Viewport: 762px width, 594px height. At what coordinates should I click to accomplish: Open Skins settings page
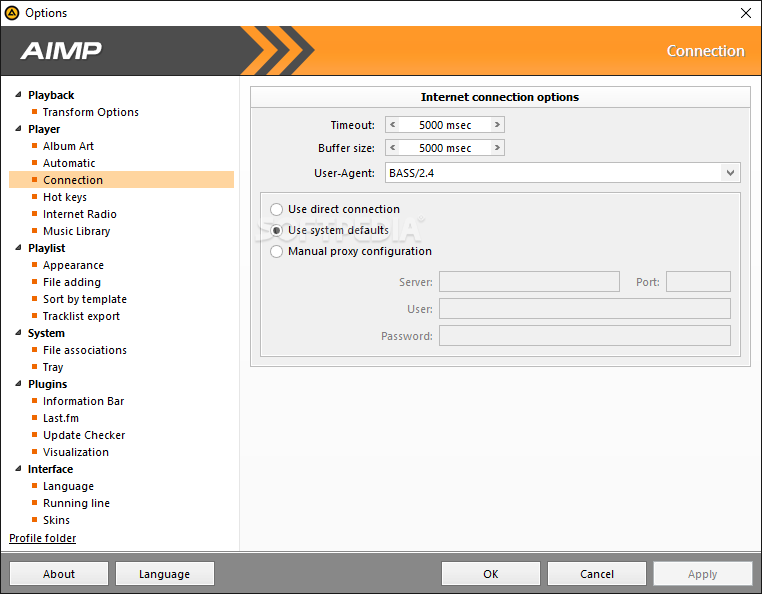point(56,520)
